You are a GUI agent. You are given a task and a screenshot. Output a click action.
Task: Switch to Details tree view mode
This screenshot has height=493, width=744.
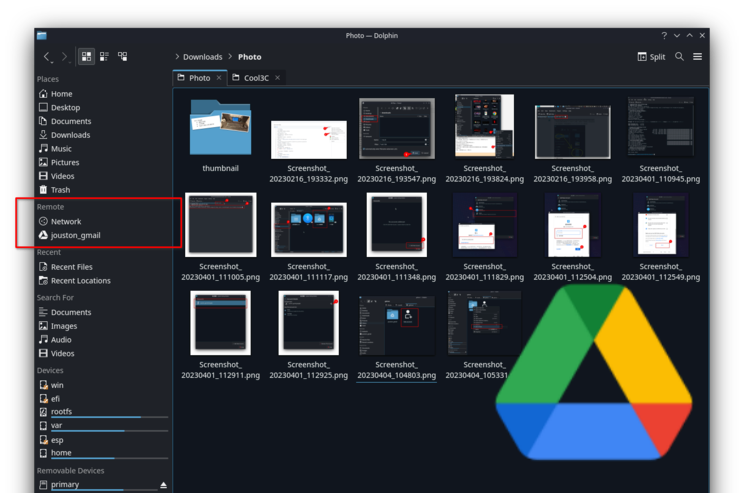122,56
